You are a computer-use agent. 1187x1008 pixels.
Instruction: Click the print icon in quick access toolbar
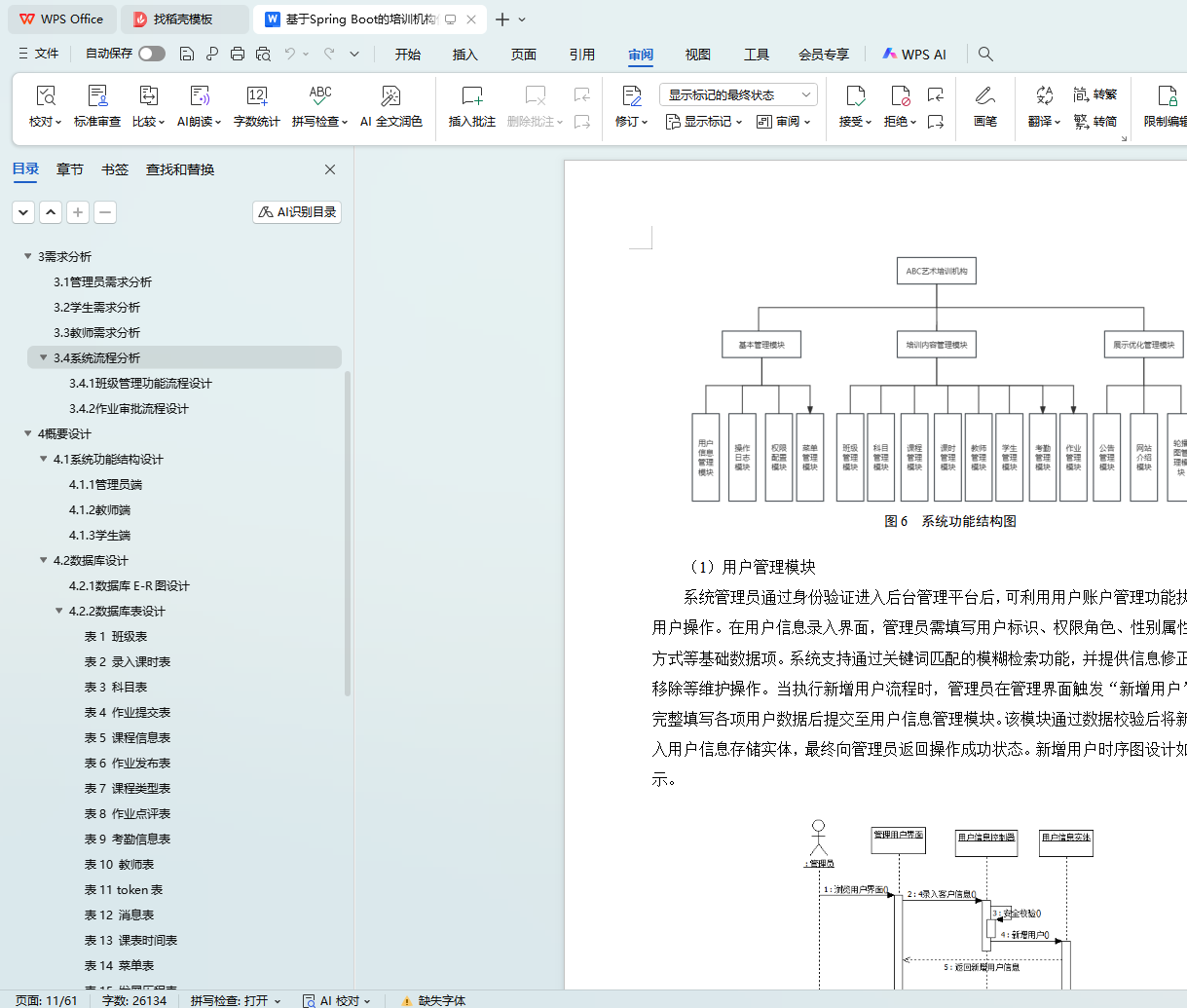(x=238, y=55)
